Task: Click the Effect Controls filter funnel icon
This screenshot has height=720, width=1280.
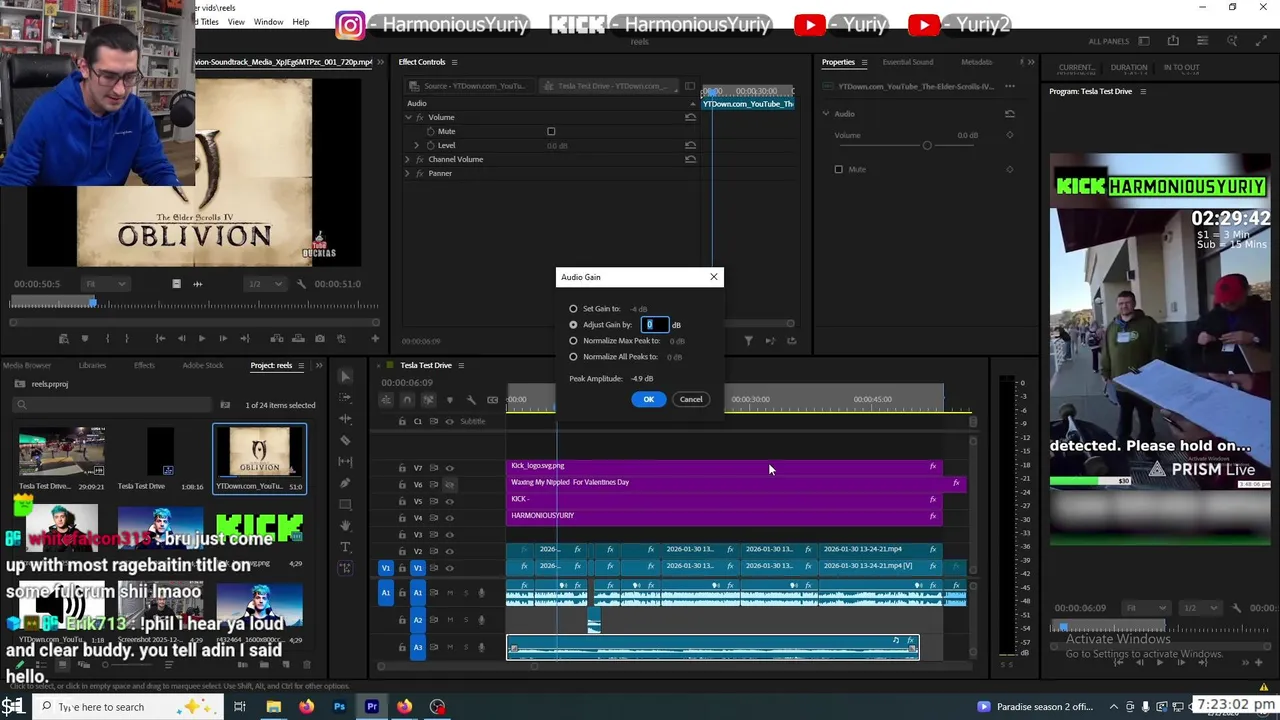Action: click(x=748, y=341)
